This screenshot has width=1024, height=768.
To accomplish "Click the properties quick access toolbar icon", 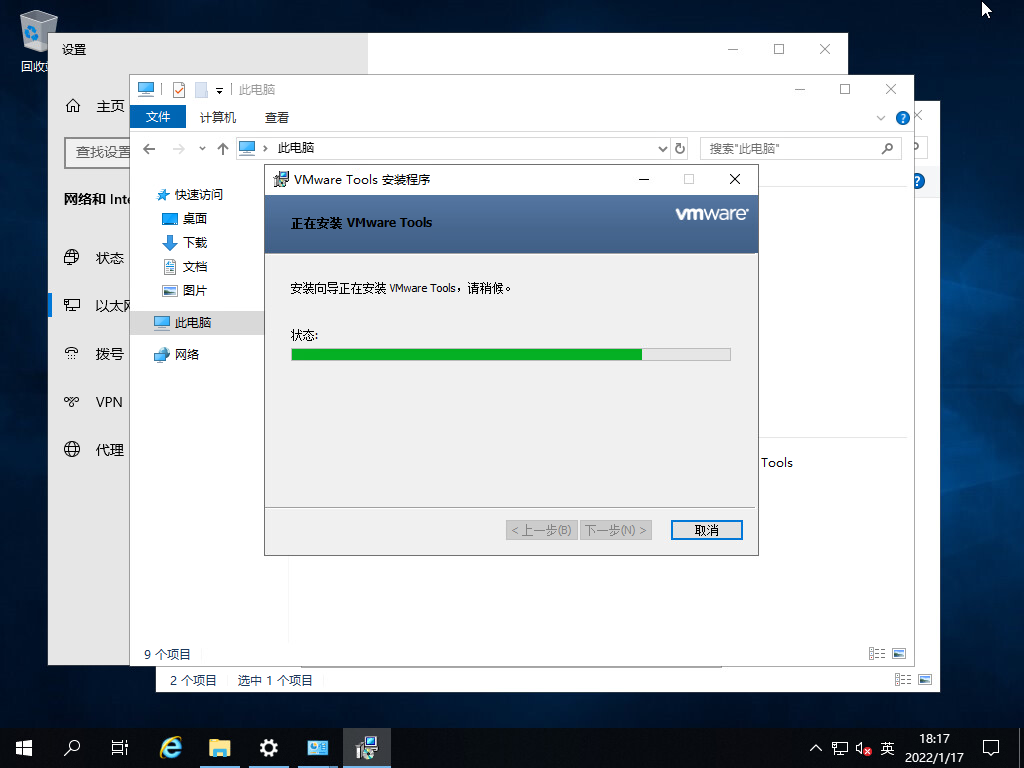I will click(x=179, y=89).
